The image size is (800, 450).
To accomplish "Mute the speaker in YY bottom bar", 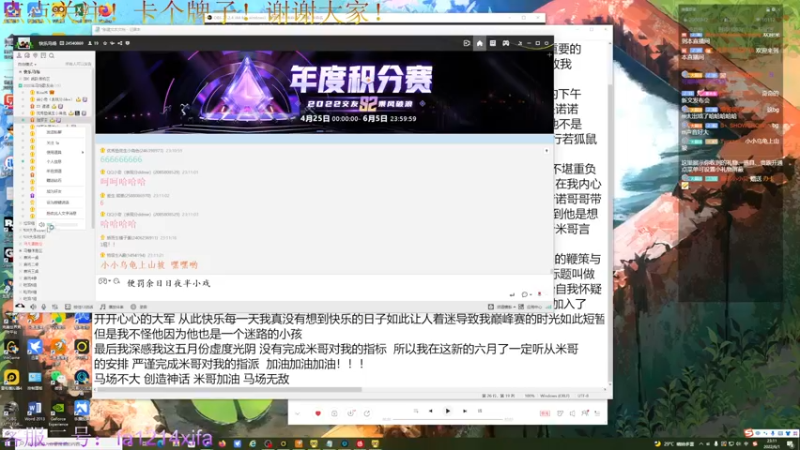I will point(33,307).
